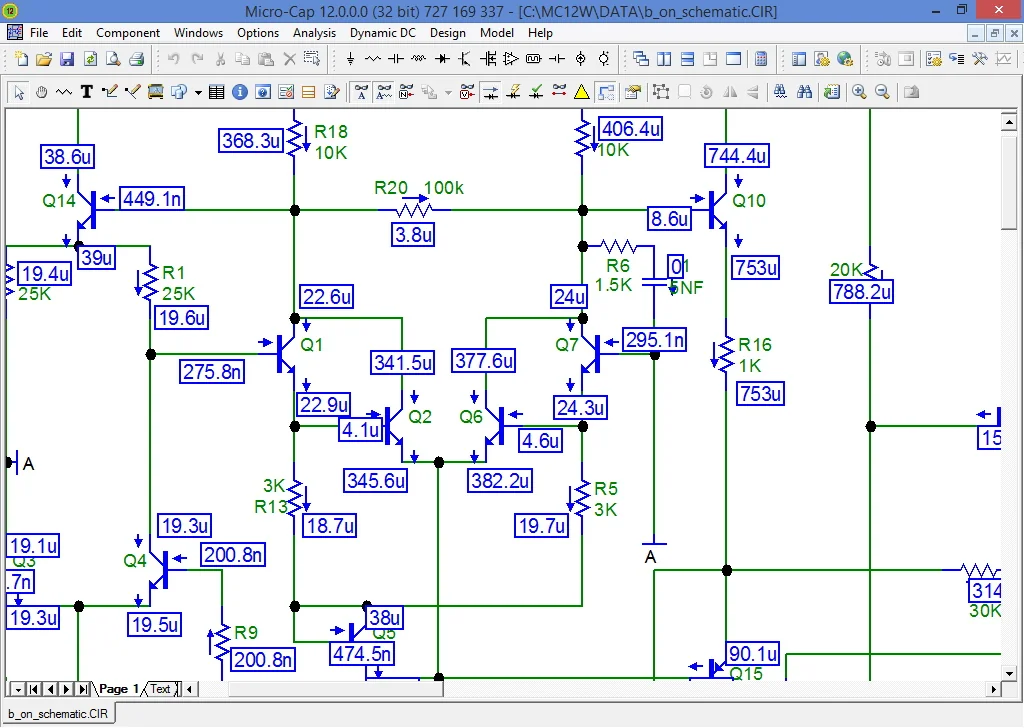This screenshot has height=728, width=1024.
Task: Expand the dropdown in the display toolbar
Action: tap(448, 92)
